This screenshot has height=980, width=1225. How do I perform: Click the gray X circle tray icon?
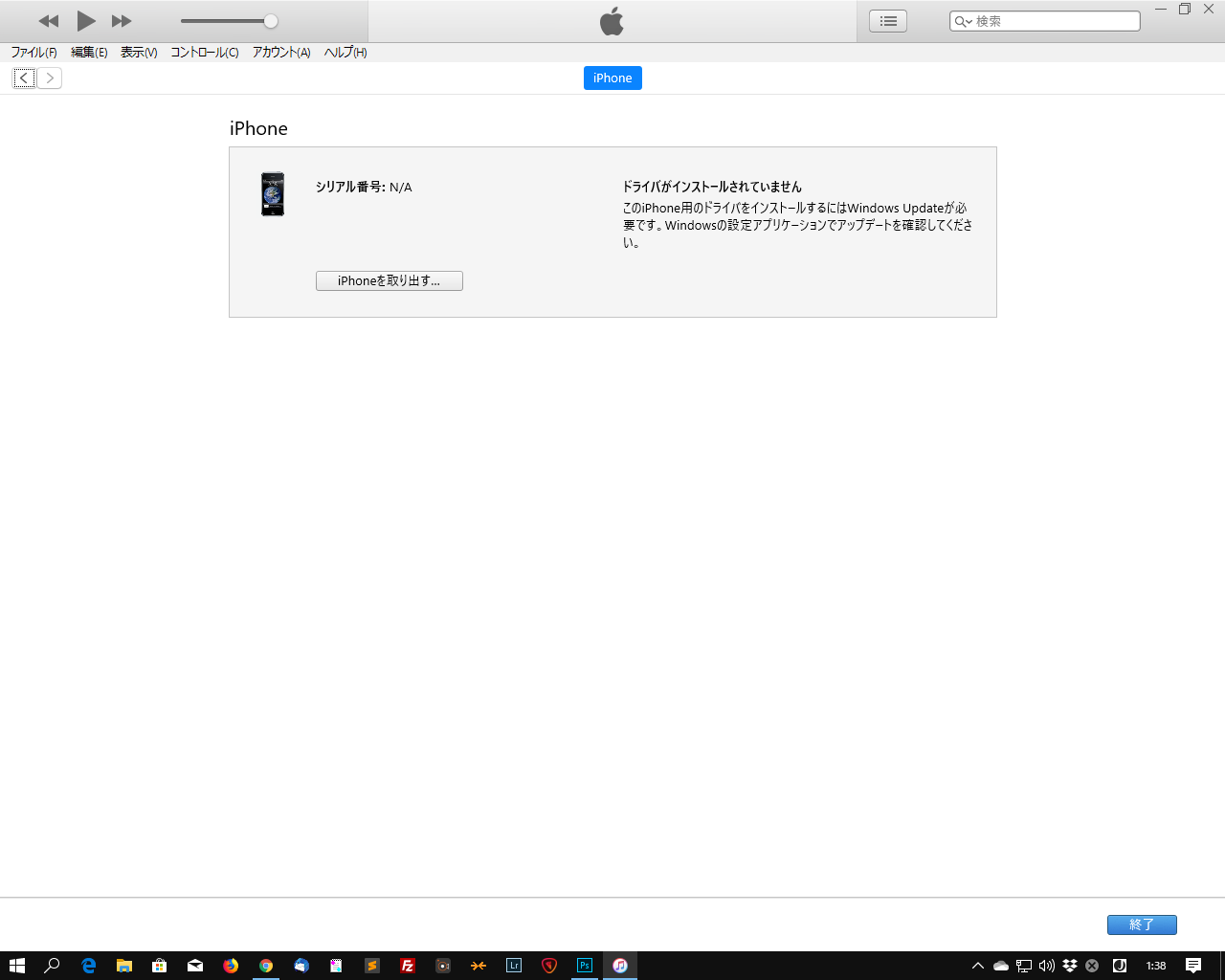(1092, 966)
